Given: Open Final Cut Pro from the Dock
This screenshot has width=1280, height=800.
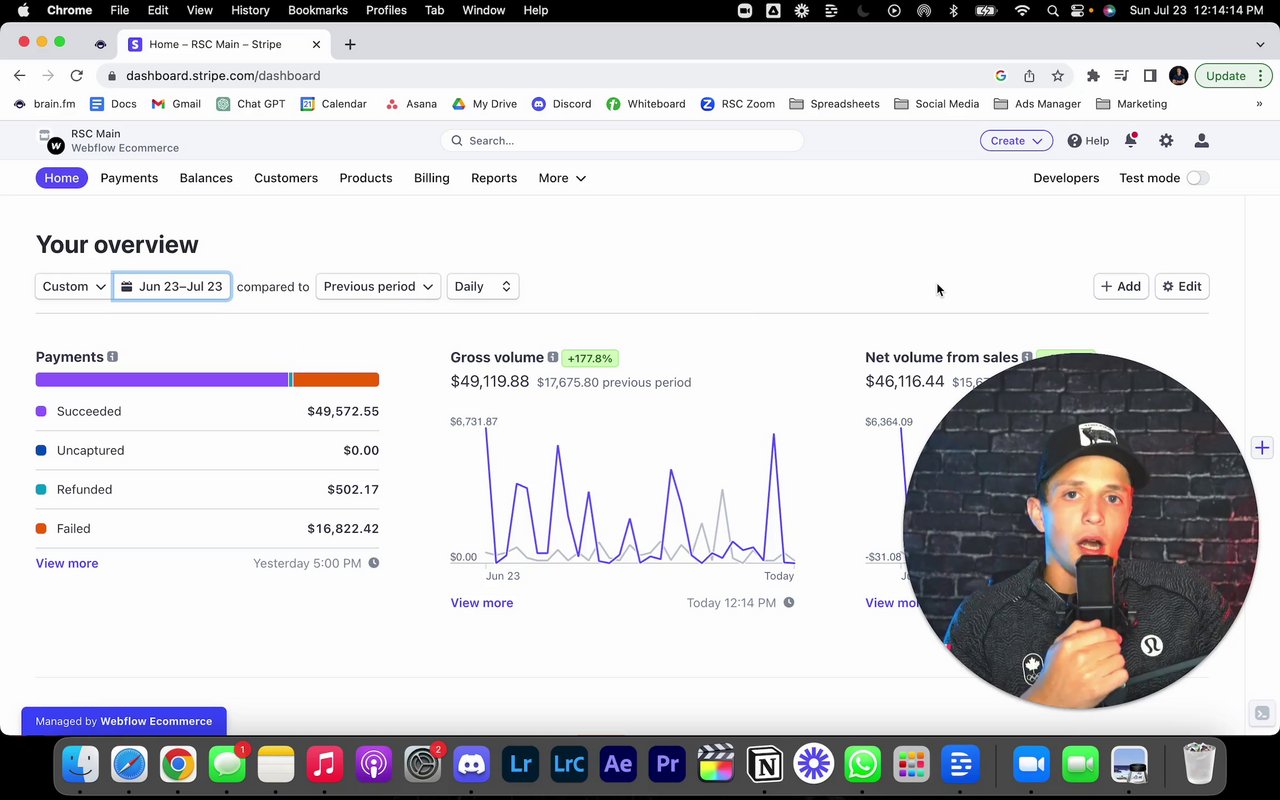Looking at the screenshot, I should [716, 765].
